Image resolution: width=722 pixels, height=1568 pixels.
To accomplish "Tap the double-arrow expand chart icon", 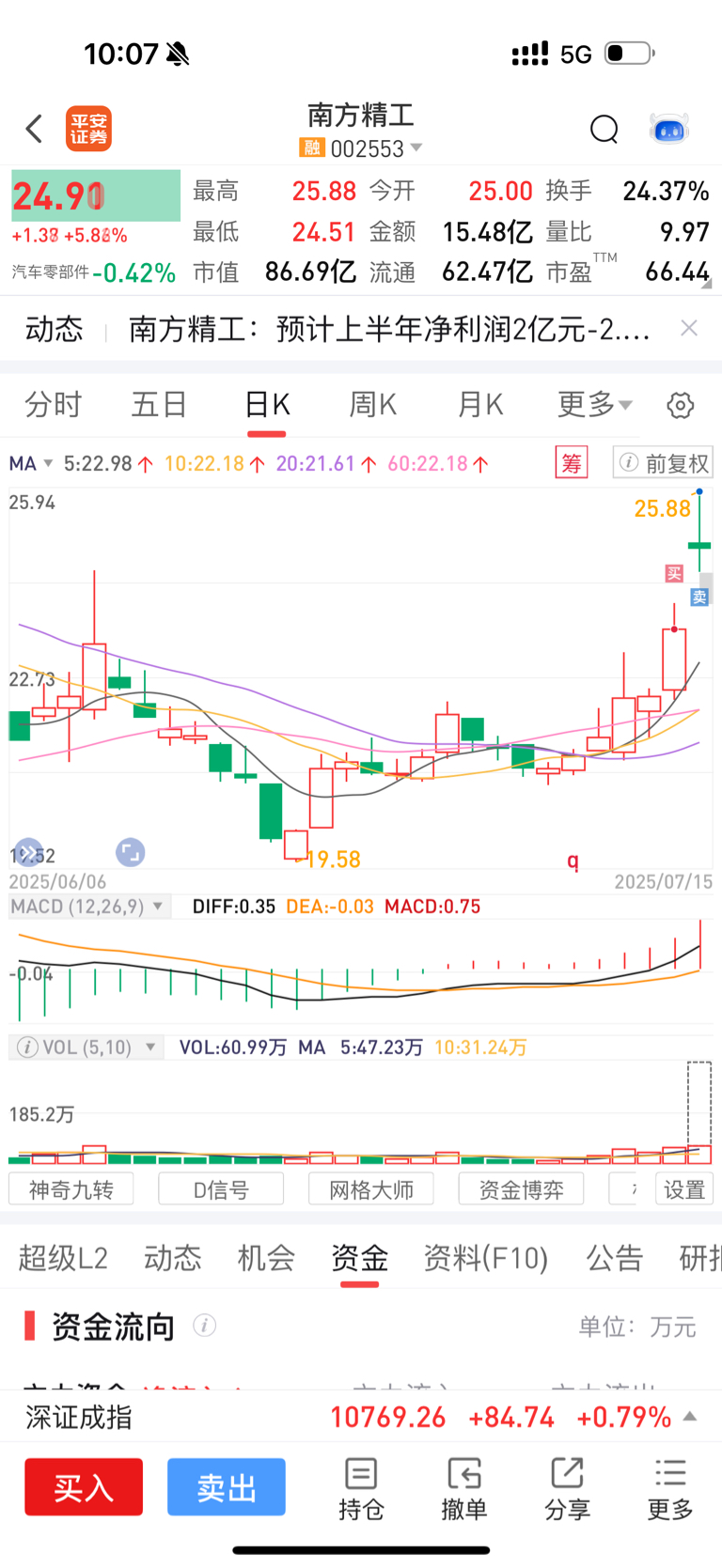I will click(x=28, y=852).
